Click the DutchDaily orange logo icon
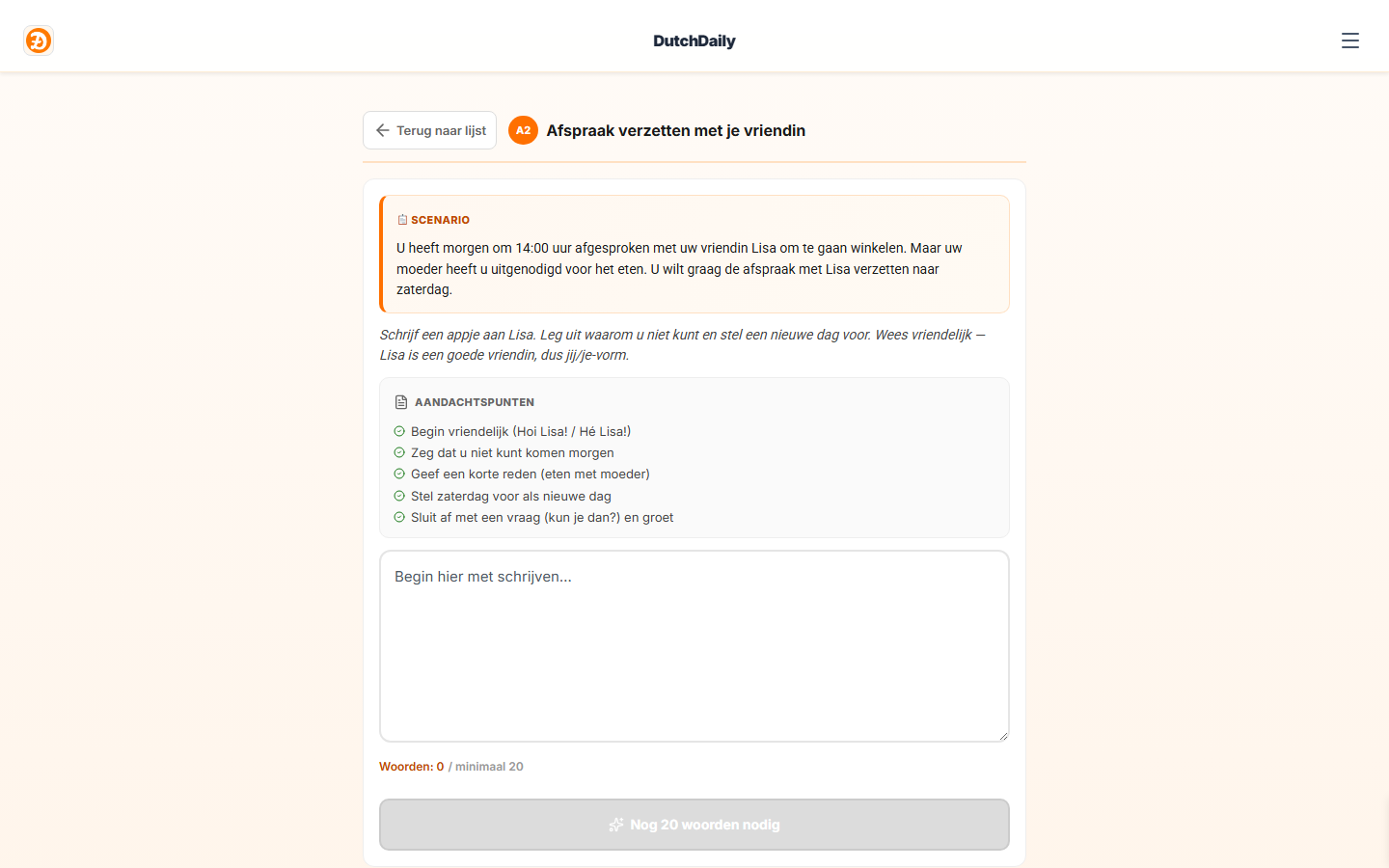The height and width of the screenshot is (868, 1389). 39,41
